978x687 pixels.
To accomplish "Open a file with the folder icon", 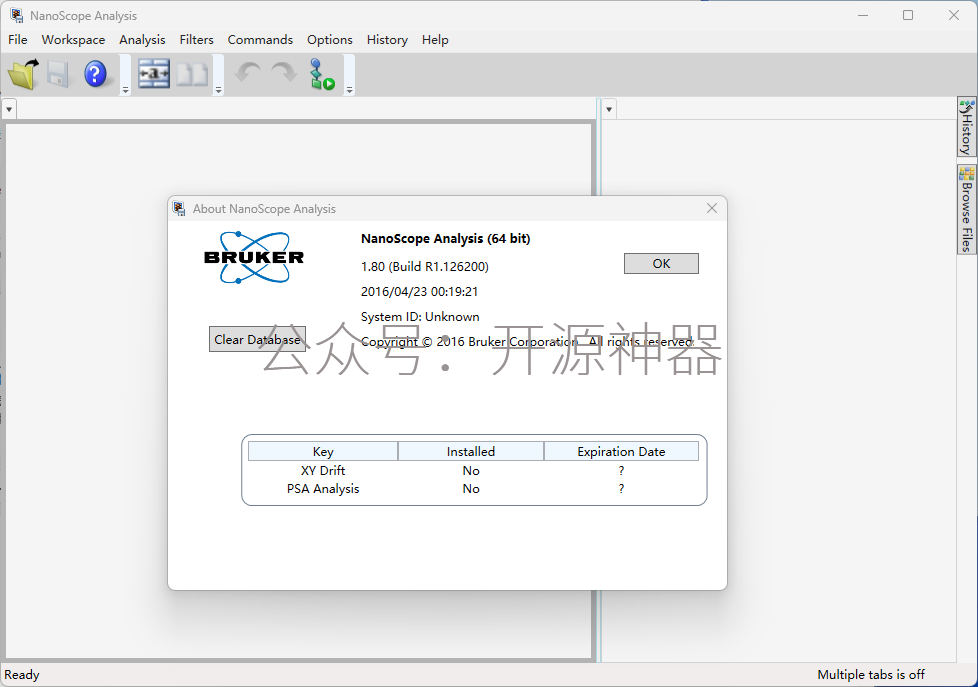I will [x=23, y=74].
